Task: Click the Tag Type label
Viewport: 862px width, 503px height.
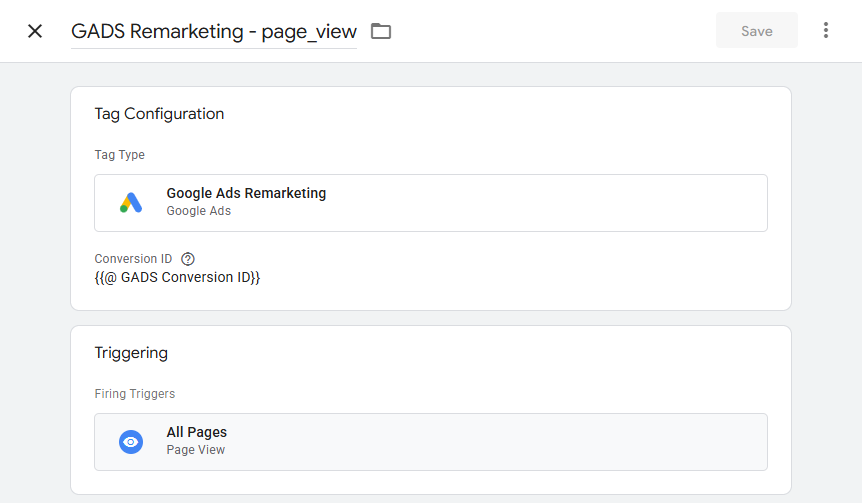Action: [x=119, y=155]
